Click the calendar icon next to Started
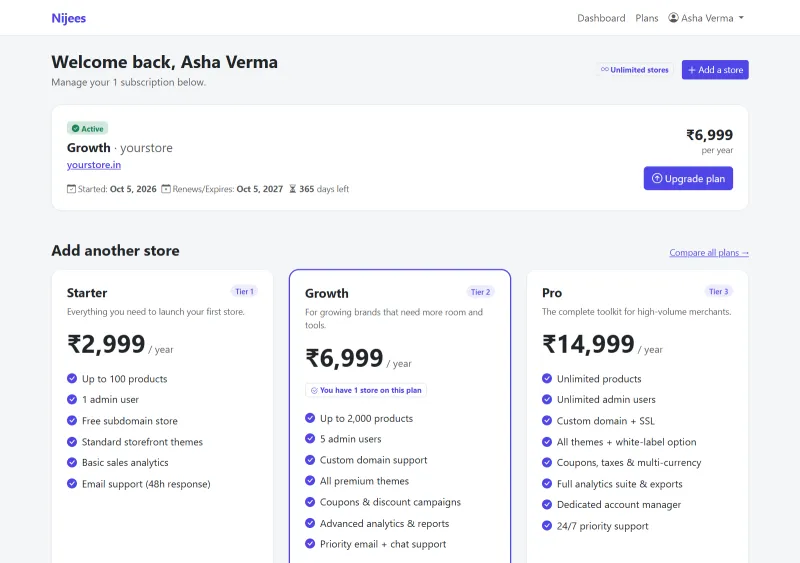The height and width of the screenshot is (563, 800). click(x=71, y=189)
